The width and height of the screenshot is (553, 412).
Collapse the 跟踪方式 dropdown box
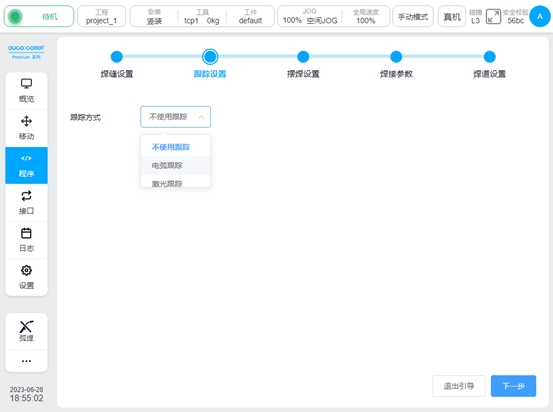[x=176, y=117]
